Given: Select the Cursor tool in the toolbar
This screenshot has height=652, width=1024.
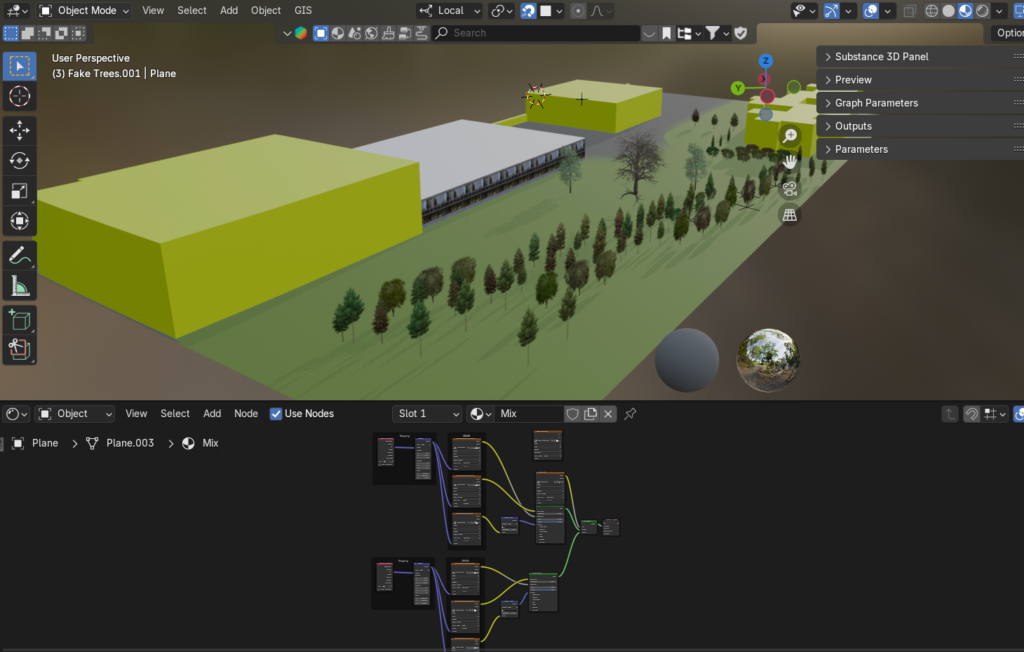Looking at the screenshot, I should point(19,97).
